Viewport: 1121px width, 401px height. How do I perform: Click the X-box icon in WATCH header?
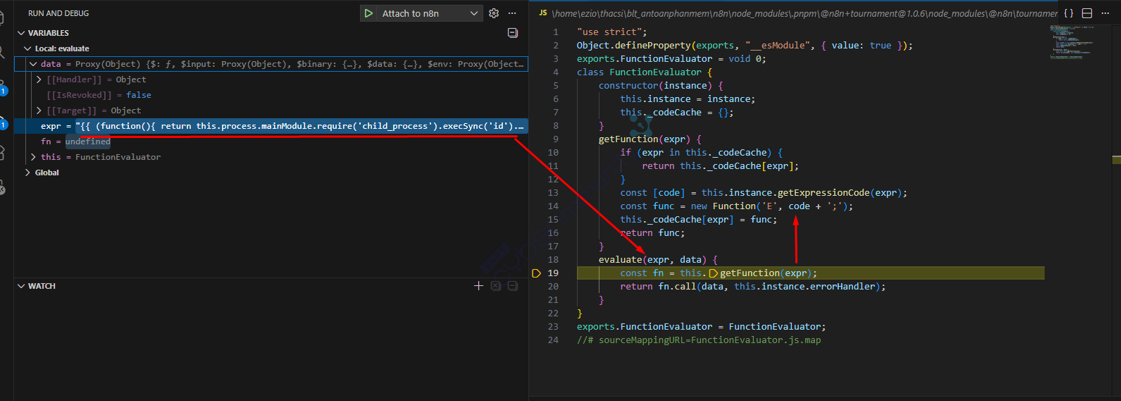[x=495, y=286]
